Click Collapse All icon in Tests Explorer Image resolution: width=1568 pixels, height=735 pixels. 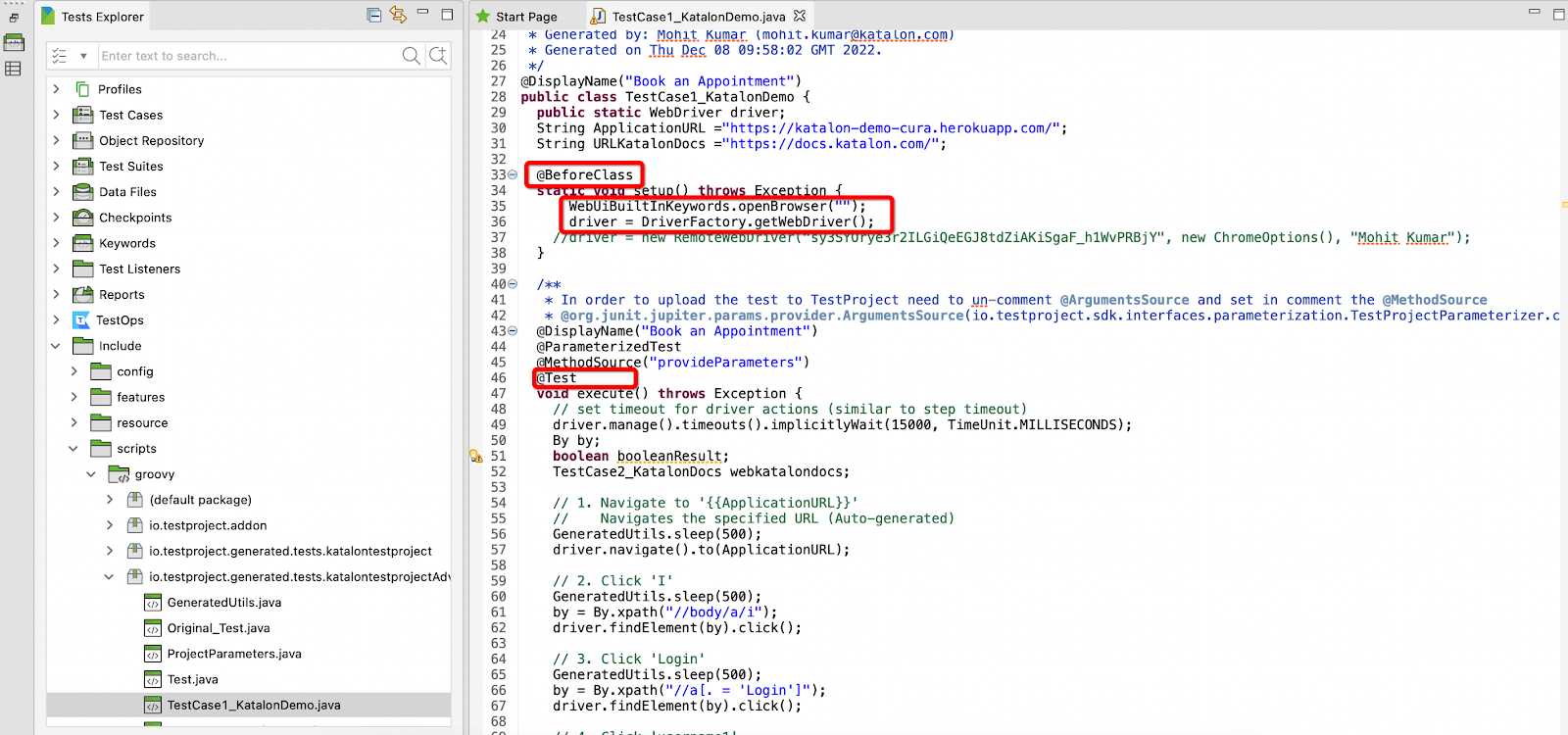[x=373, y=15]
